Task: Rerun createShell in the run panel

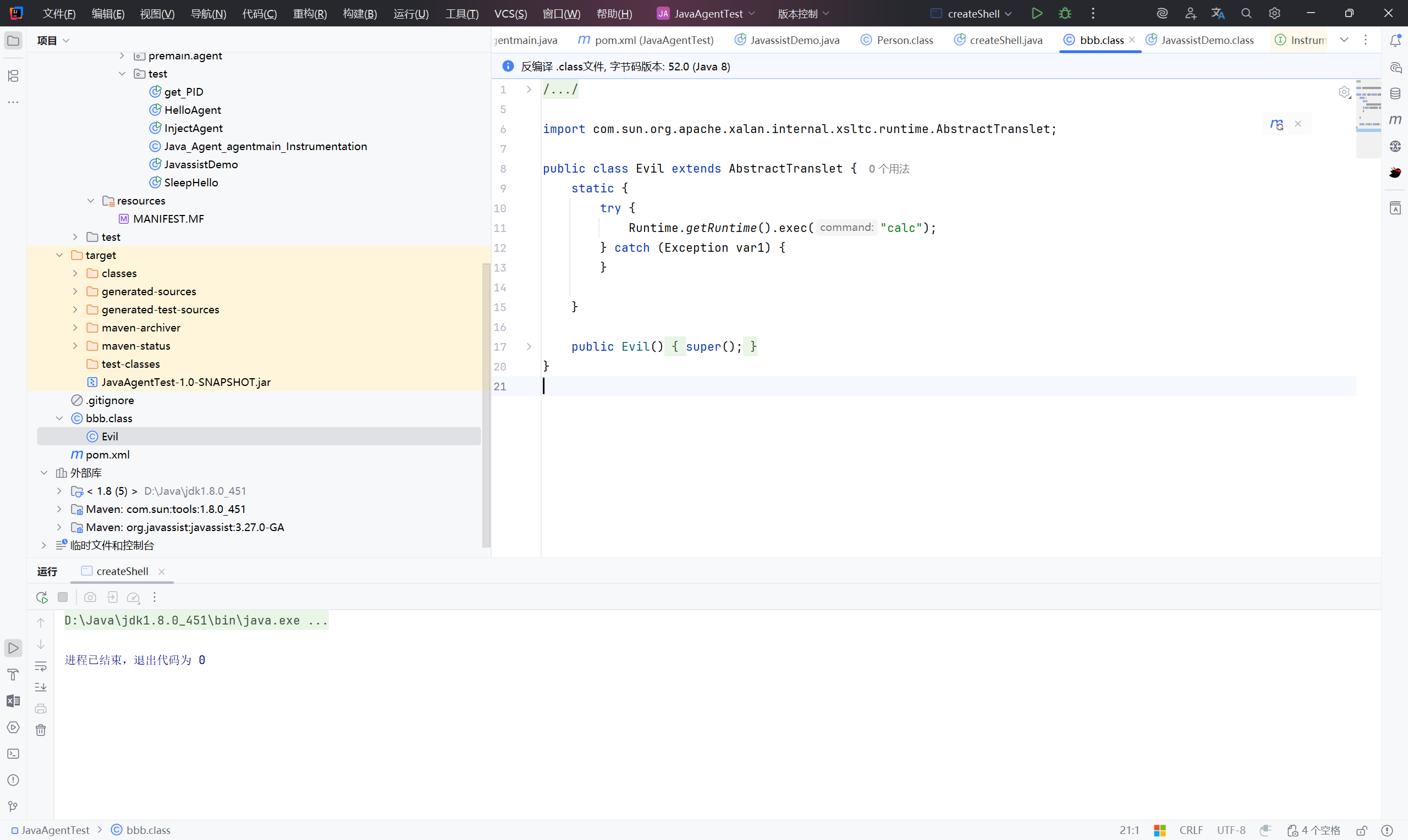Action: point(41,597)
